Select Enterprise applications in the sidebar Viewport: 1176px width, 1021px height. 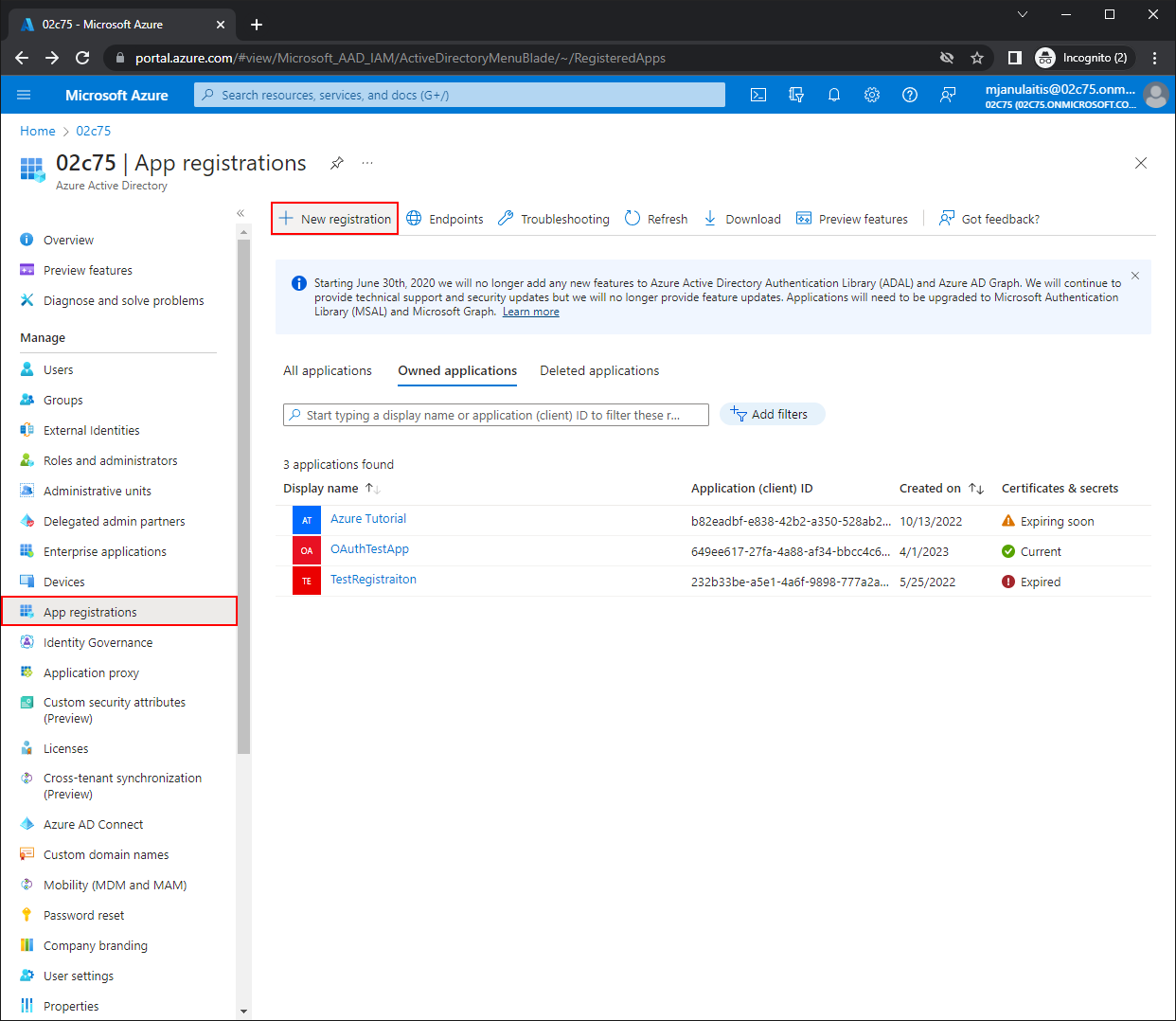click(104, 551)
